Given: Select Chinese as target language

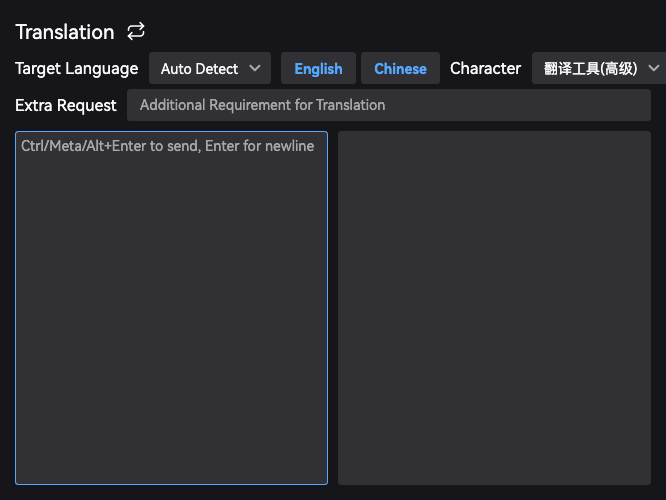Looking at the screenshot, I should click(400, 68).
